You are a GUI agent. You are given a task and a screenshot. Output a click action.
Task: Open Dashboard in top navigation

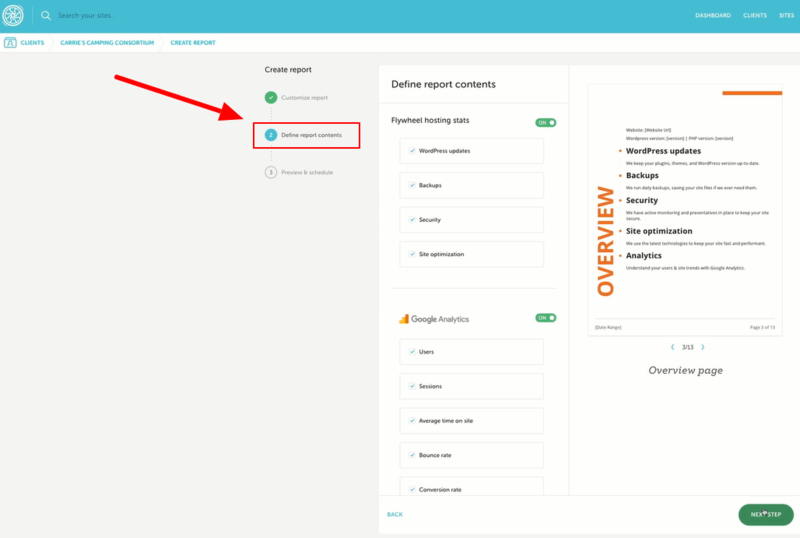click(713, 15)
